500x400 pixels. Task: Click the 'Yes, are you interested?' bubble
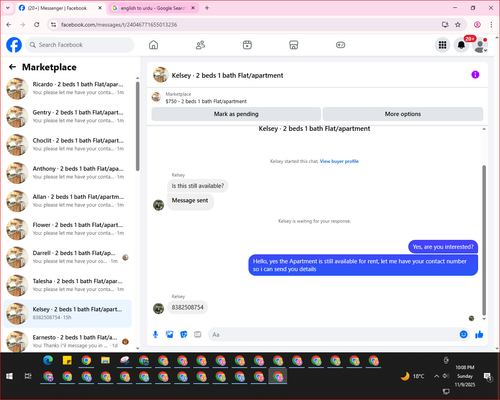[443, 247]
